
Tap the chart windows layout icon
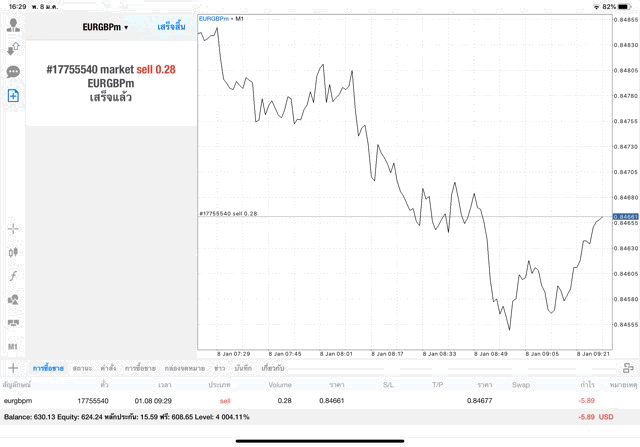coord(14,322)
